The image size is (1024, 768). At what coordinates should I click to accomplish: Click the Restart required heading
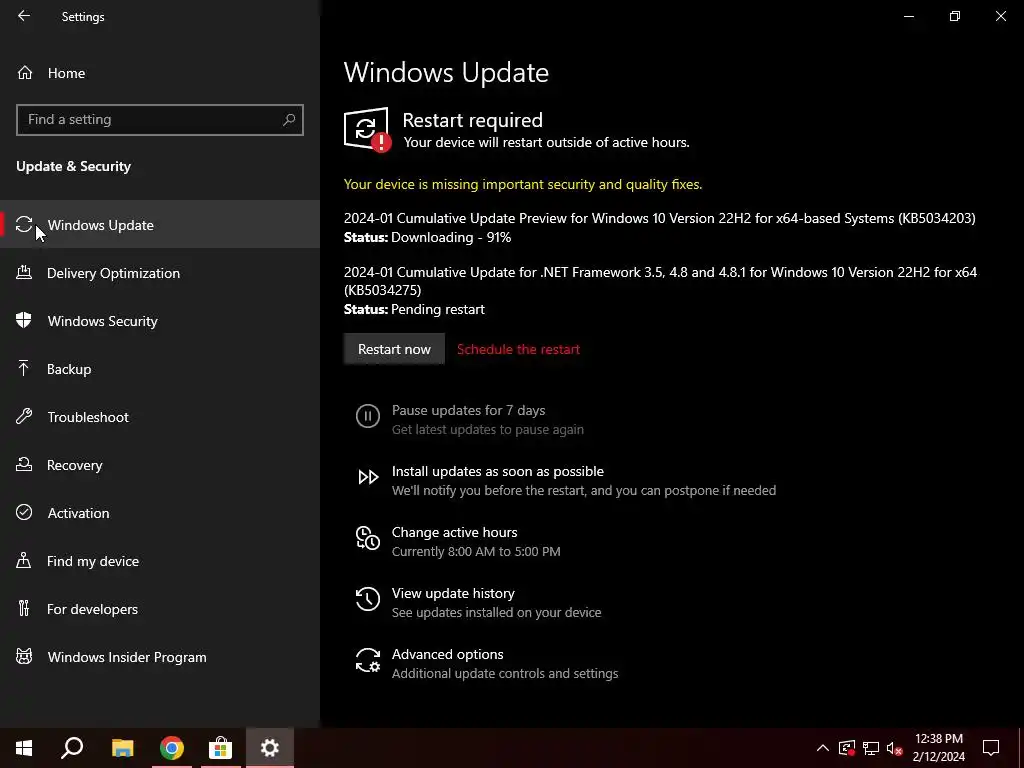[x=472, y=120]
